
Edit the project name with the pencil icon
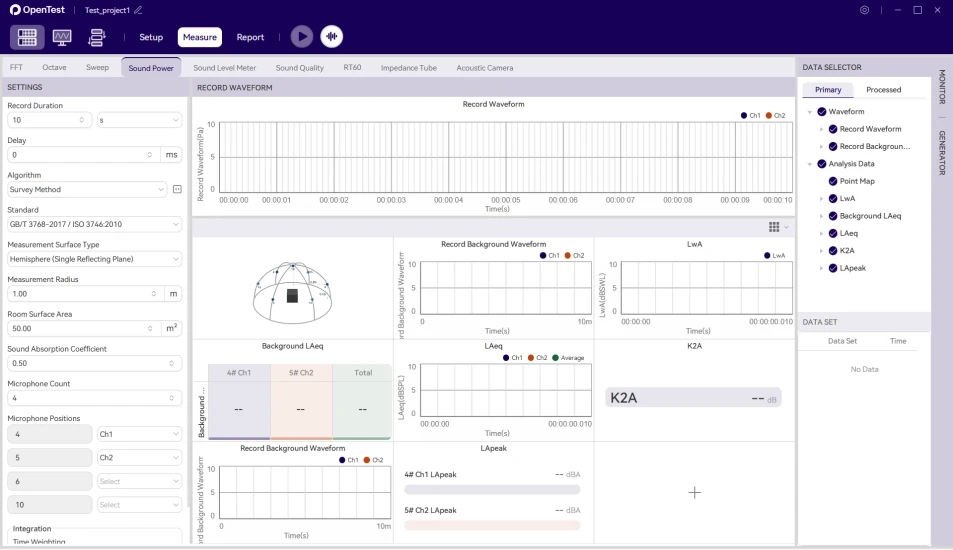(x=139, y=10)
